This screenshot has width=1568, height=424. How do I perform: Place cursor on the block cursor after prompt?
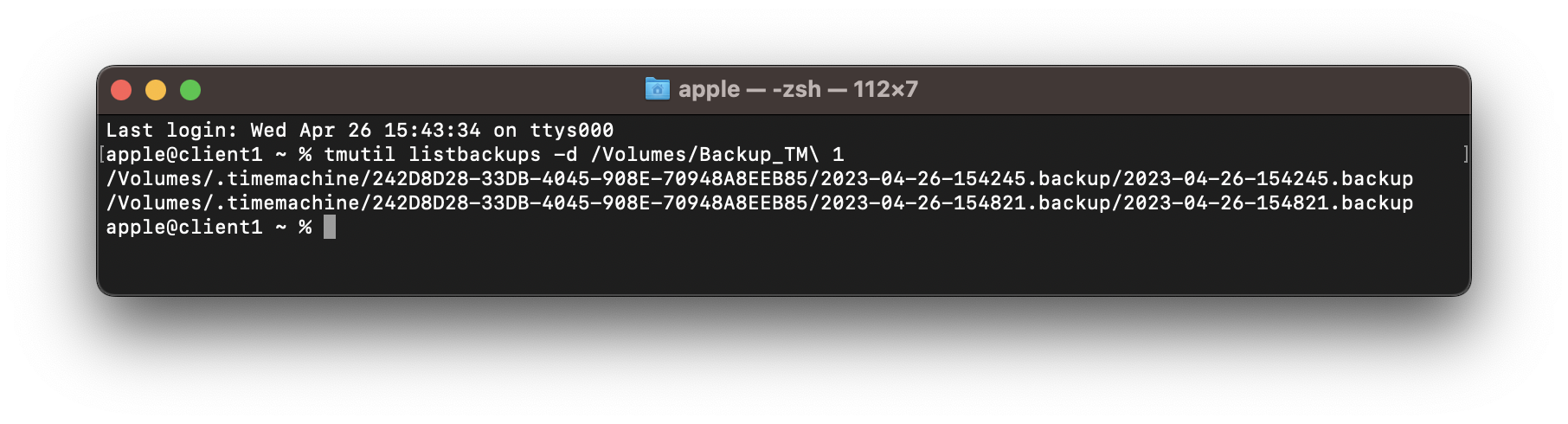[x=330, y=227]
